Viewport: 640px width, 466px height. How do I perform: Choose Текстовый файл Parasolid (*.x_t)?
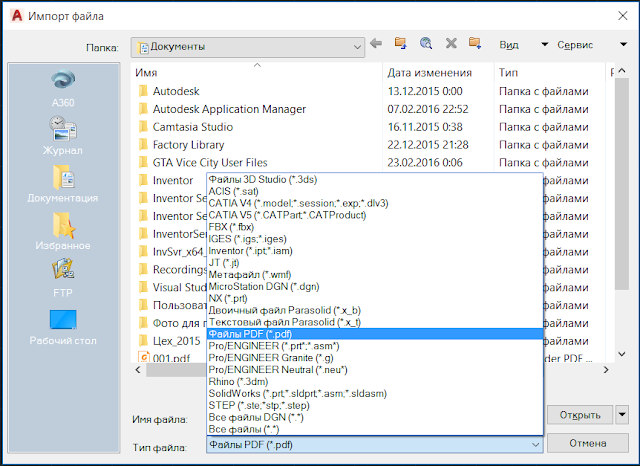[x=375, y=322]
